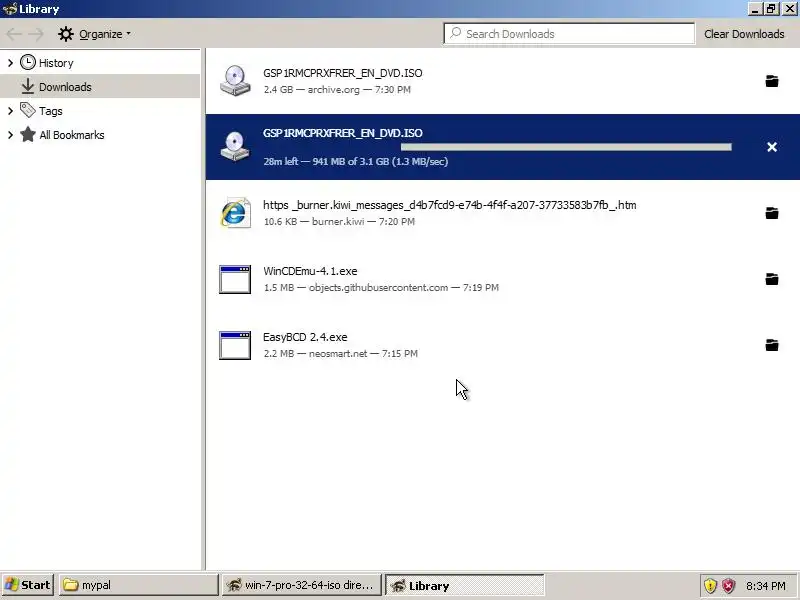Select All Bookmarks in the sidebar

tap(100, 135)
